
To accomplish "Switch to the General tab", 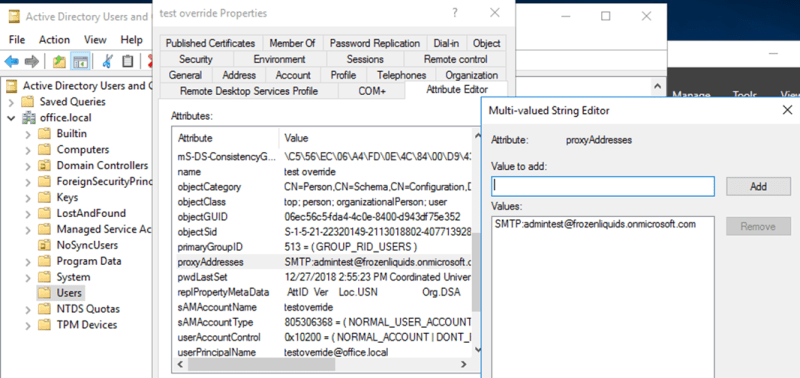I will coord(185,75).
